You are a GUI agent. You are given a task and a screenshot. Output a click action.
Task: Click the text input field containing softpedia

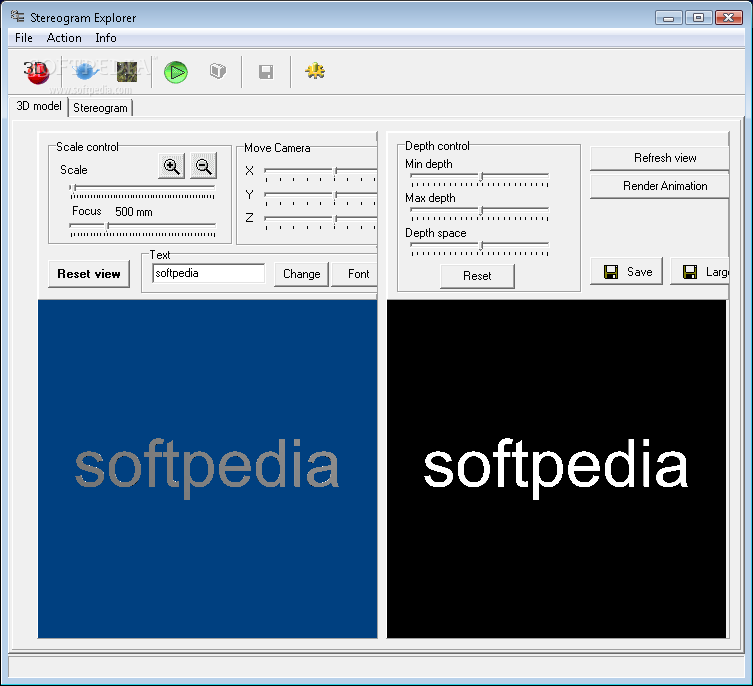coord(208,273)
